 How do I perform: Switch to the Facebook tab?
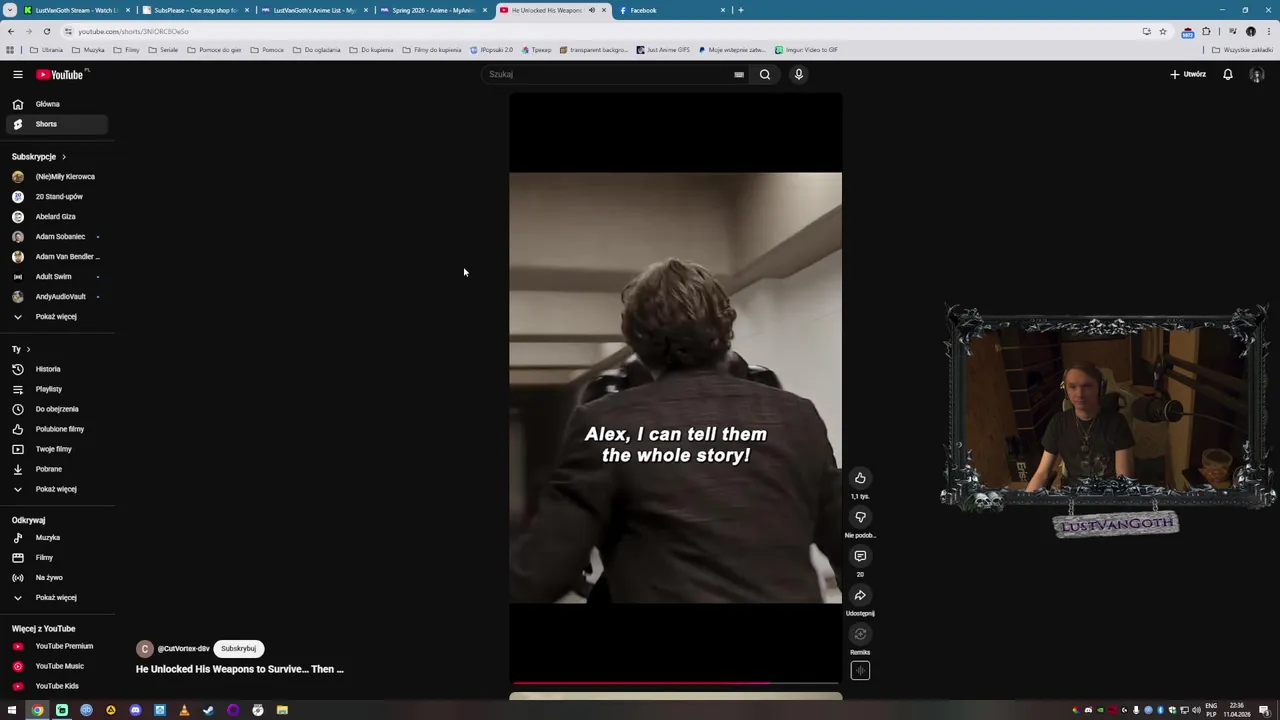tap(671, 10)
